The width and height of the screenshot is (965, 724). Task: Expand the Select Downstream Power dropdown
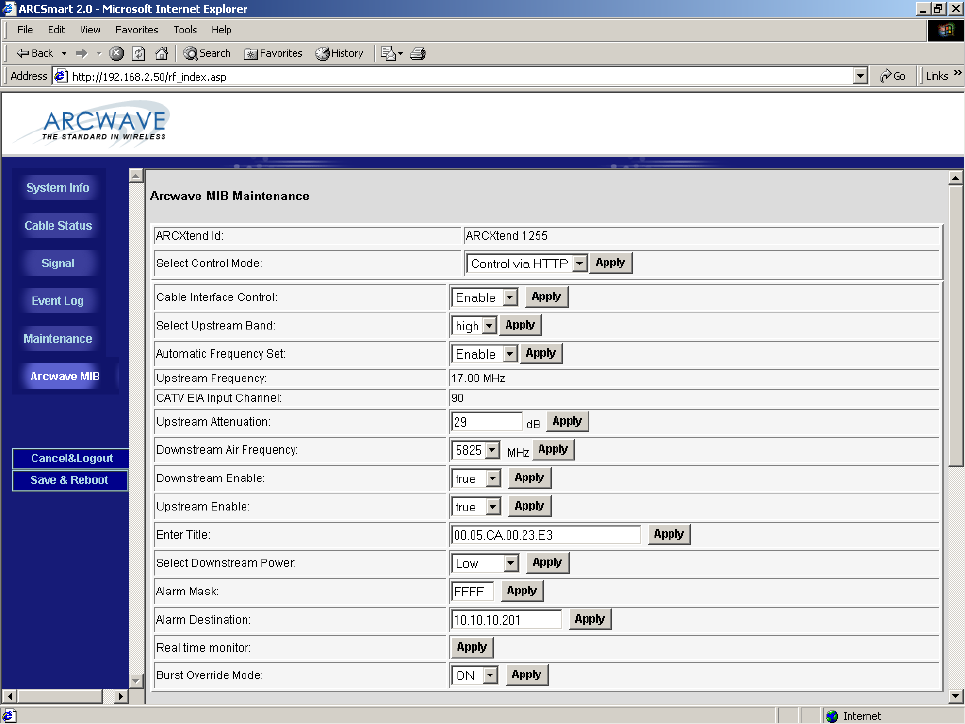[511, 563]
